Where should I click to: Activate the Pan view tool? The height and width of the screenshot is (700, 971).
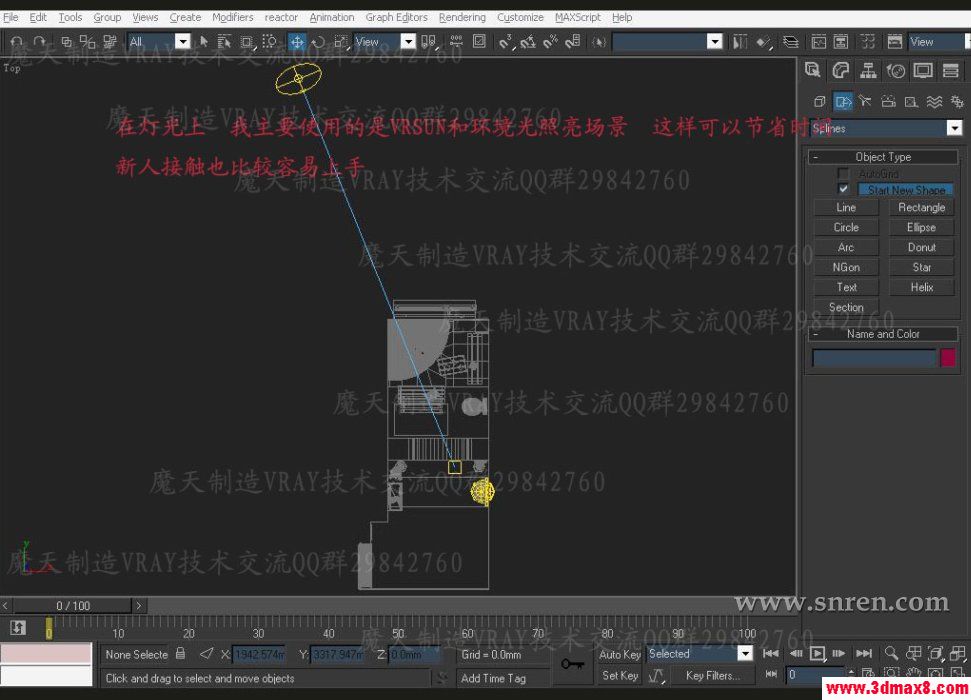point(913,673)
